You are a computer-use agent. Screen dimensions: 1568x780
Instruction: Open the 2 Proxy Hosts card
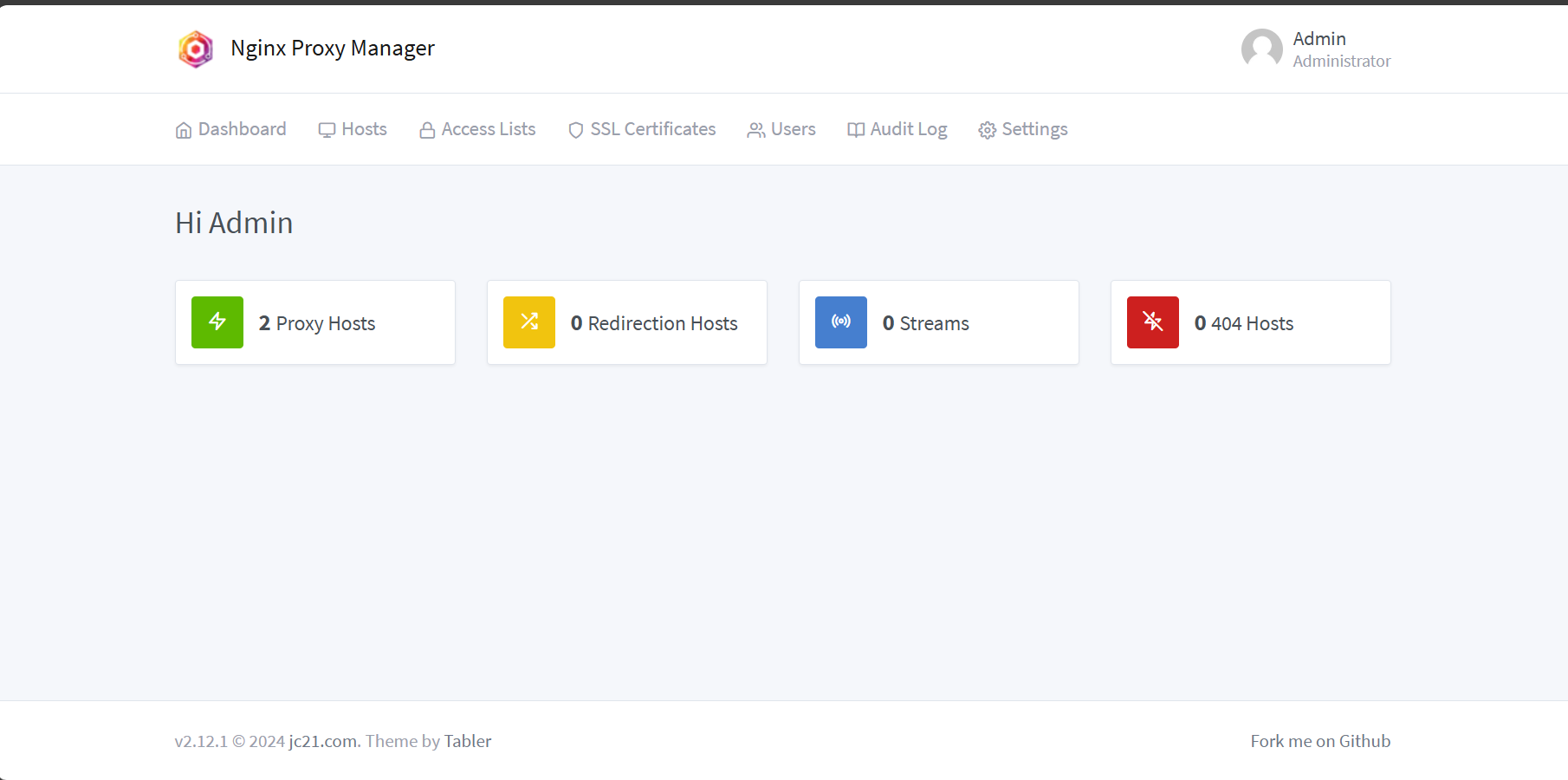coord(315,322)
